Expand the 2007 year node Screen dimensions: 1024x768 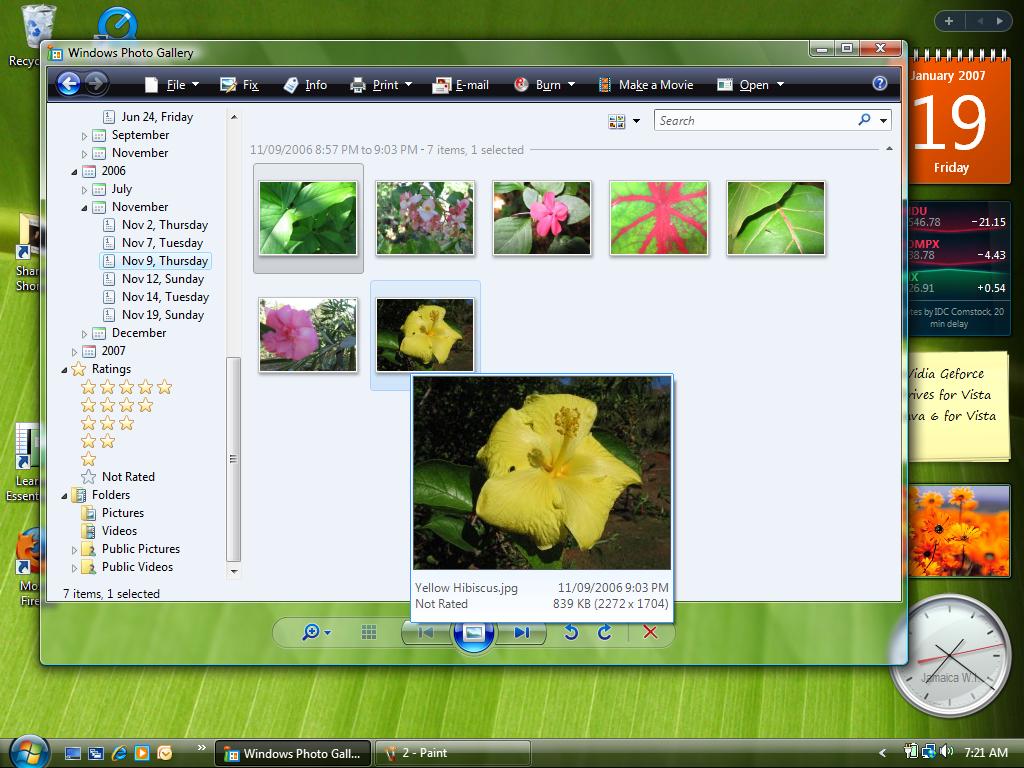(x=74, y=351)
